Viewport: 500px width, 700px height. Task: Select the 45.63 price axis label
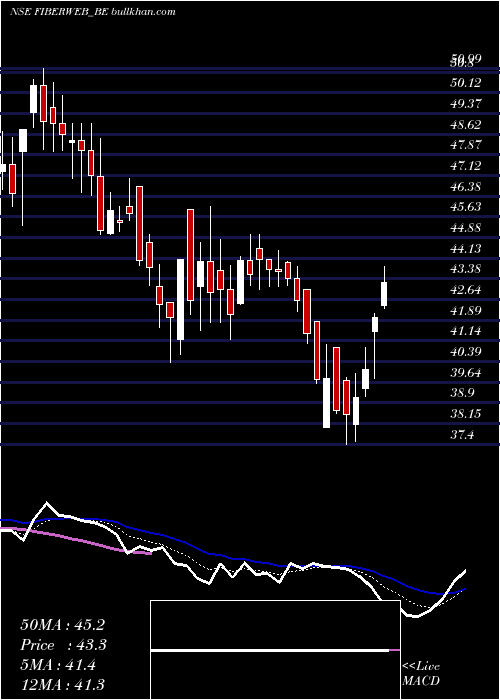coord(466,207)
